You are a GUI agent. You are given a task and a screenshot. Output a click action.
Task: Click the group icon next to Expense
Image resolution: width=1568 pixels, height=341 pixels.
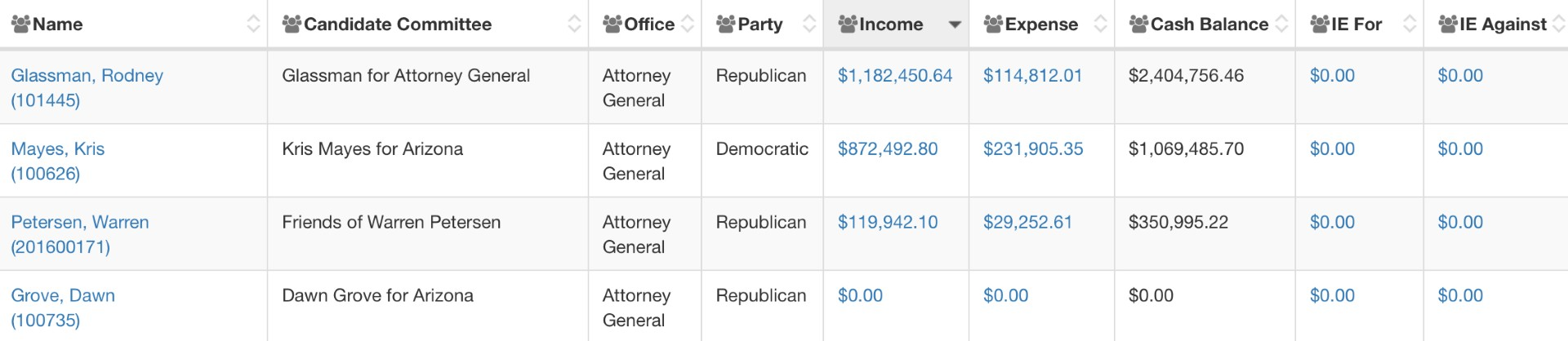[993, 24]
